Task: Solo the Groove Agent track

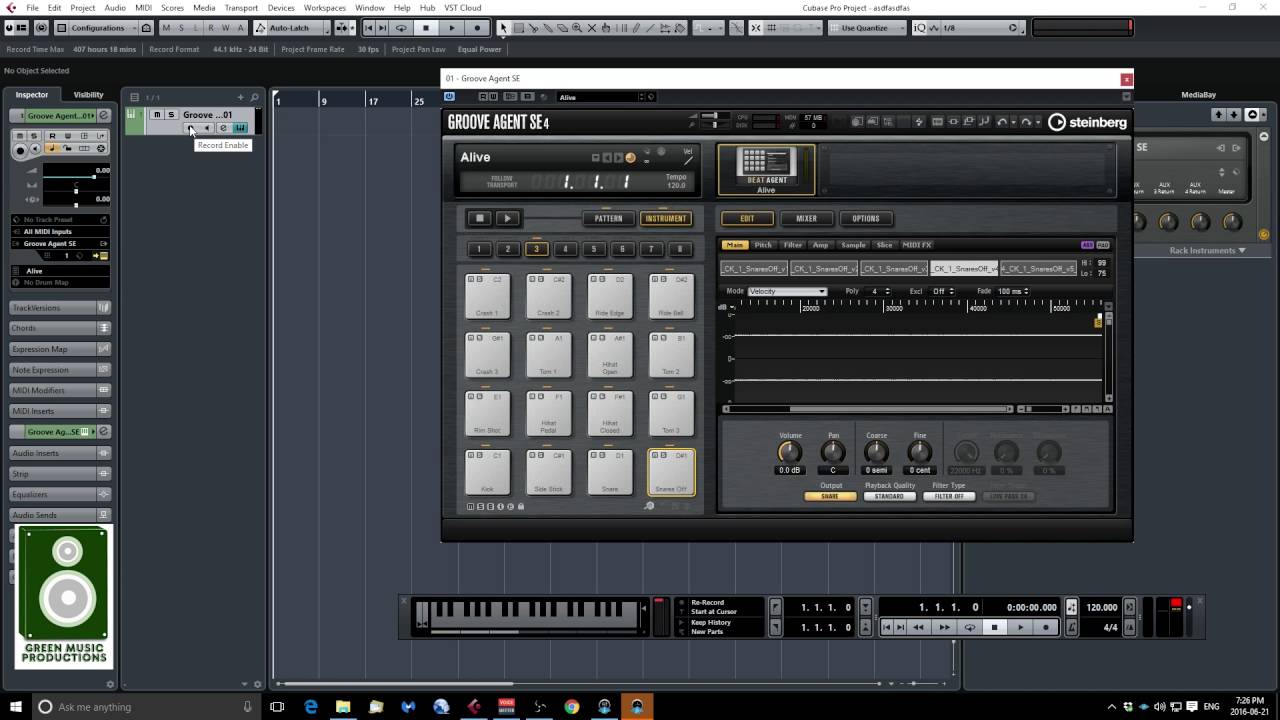Action: pyautogui.click(x=171, y=115)
